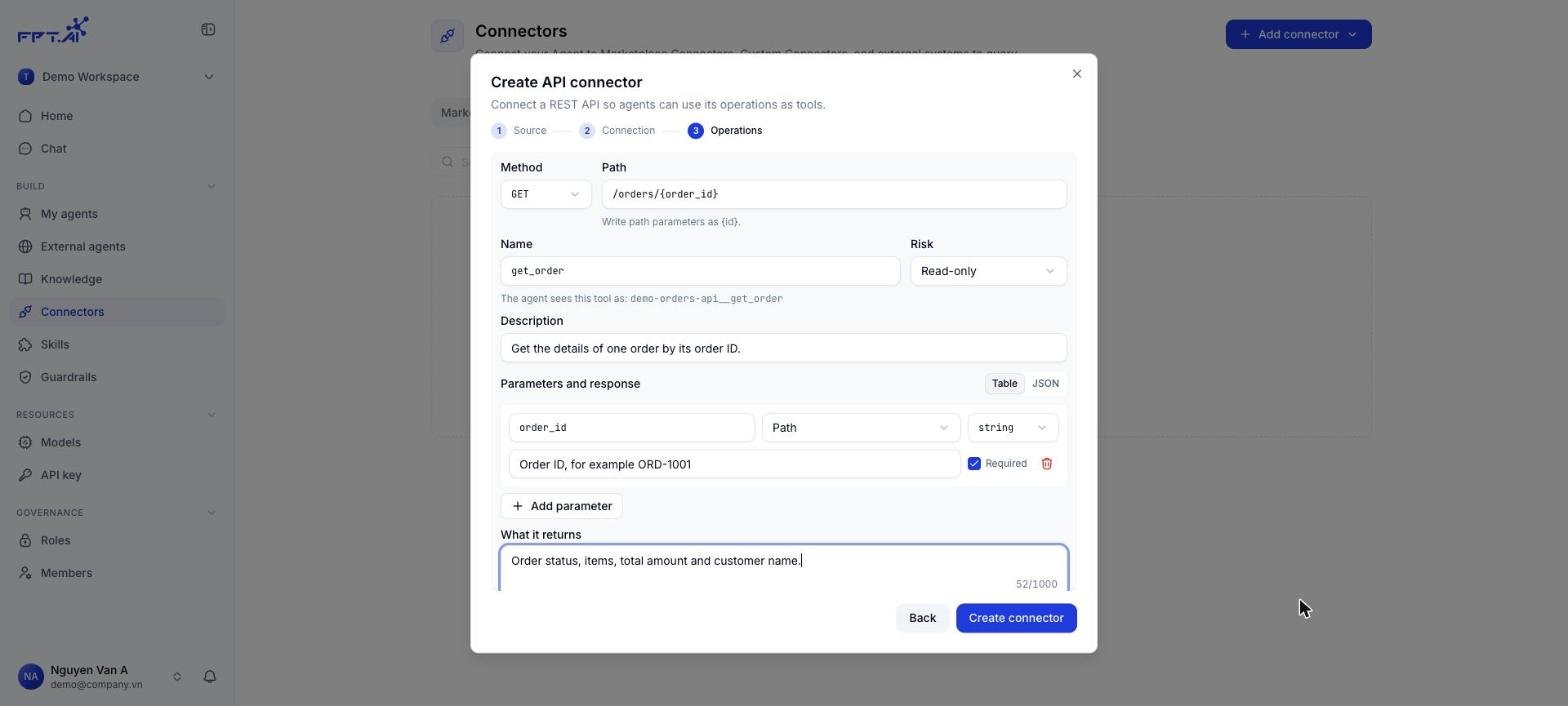
Task: Click the Members people icon
Action: click(26, 573)
